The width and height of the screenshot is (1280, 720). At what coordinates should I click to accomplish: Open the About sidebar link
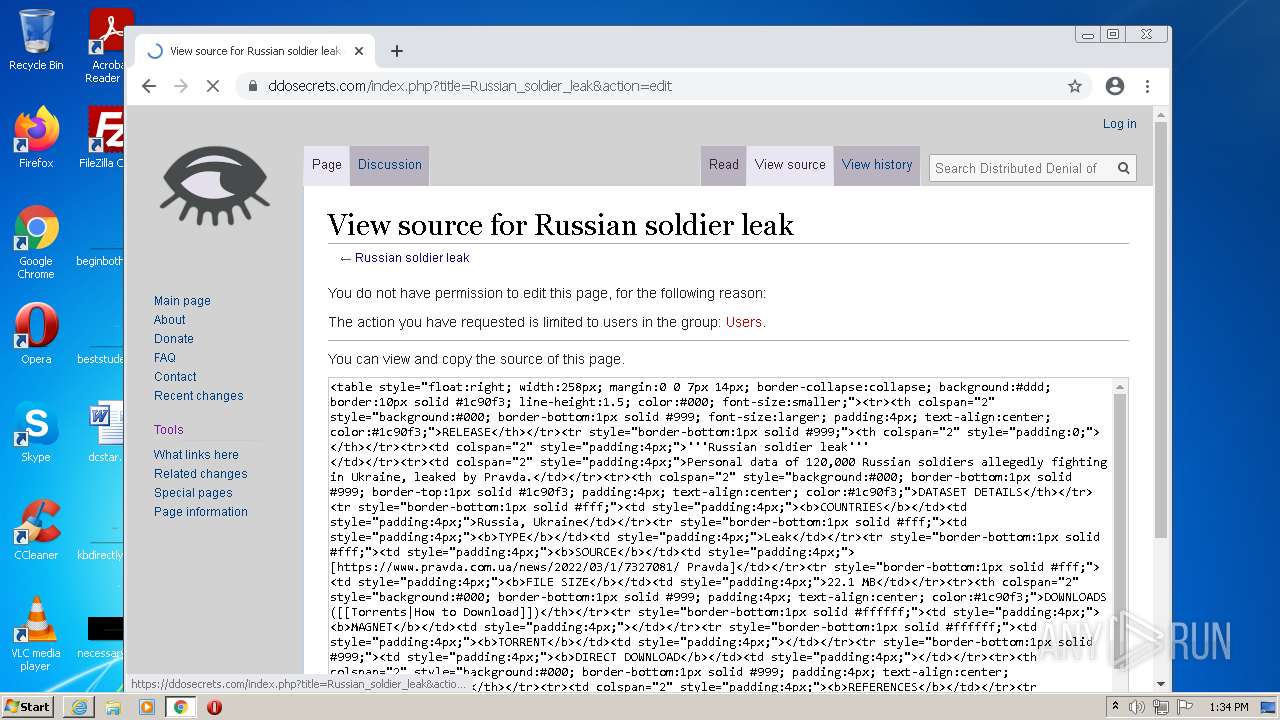[170, 320]
